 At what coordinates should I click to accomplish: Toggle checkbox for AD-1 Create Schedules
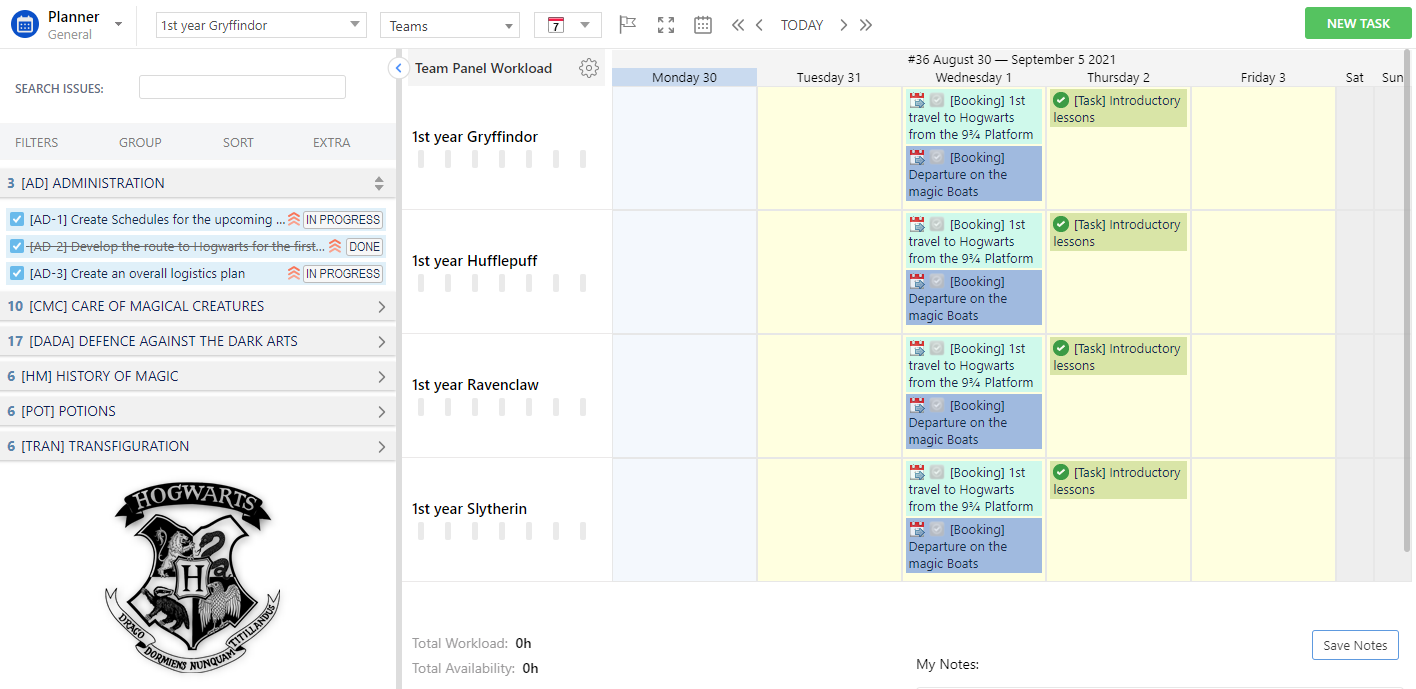click(x=17, y=219)
